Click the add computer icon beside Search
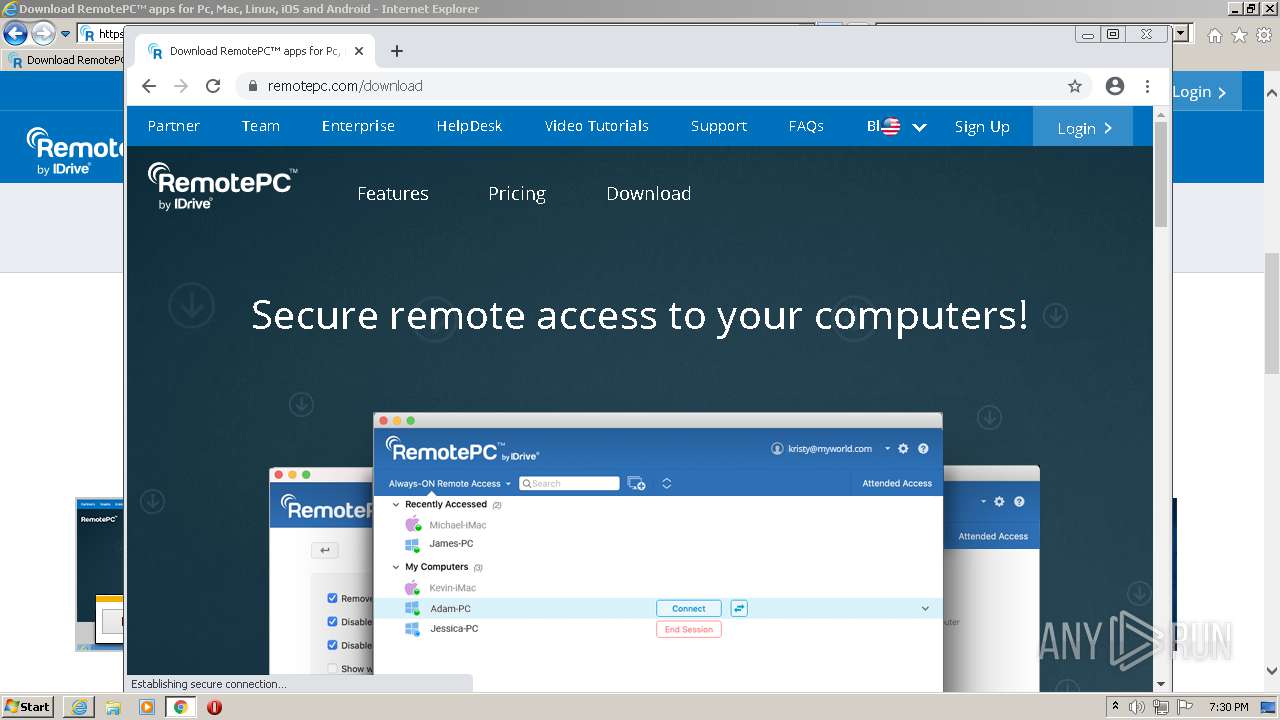 pyautogui.click(x=636, y=484)
